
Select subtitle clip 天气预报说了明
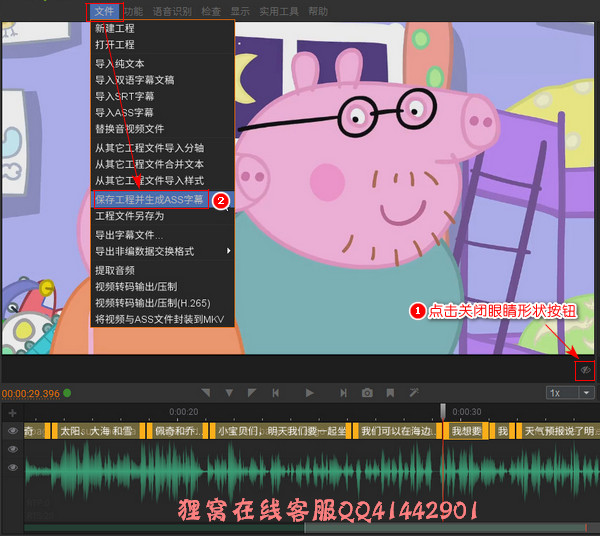558,431
